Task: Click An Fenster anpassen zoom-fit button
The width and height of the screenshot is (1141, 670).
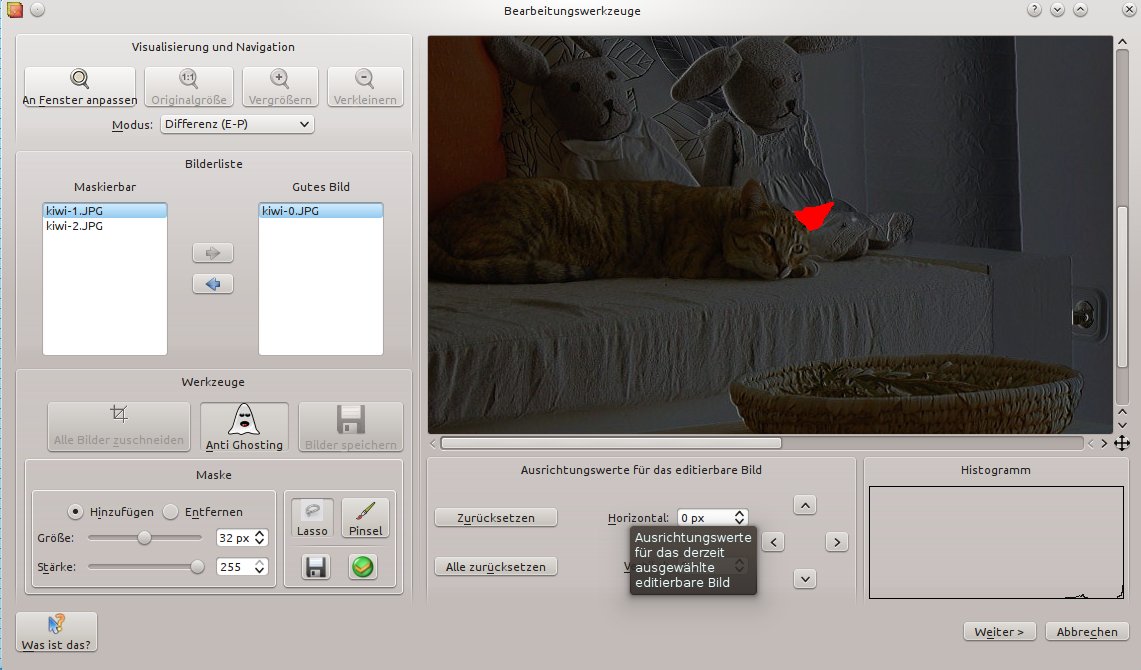Action: click(80, 87)
